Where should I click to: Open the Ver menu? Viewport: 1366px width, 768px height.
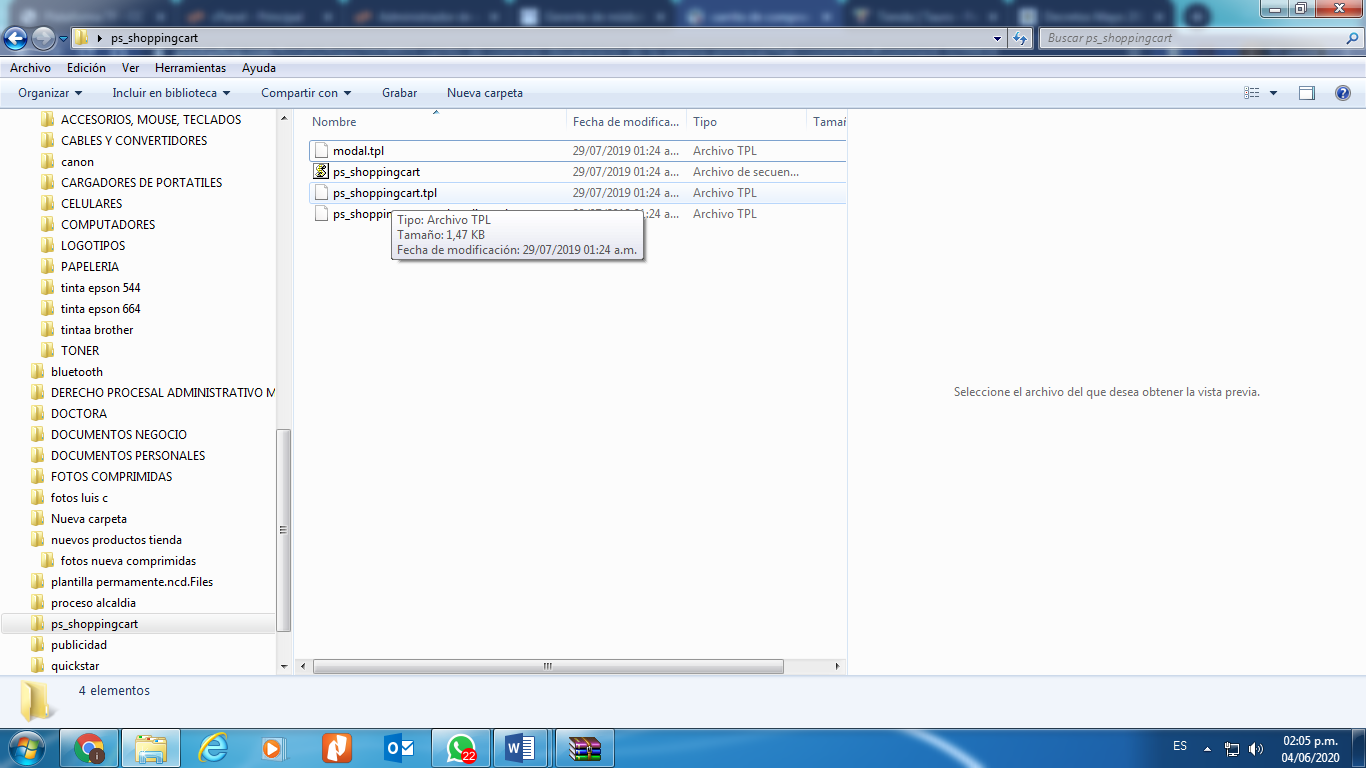[x=130, y=68]
